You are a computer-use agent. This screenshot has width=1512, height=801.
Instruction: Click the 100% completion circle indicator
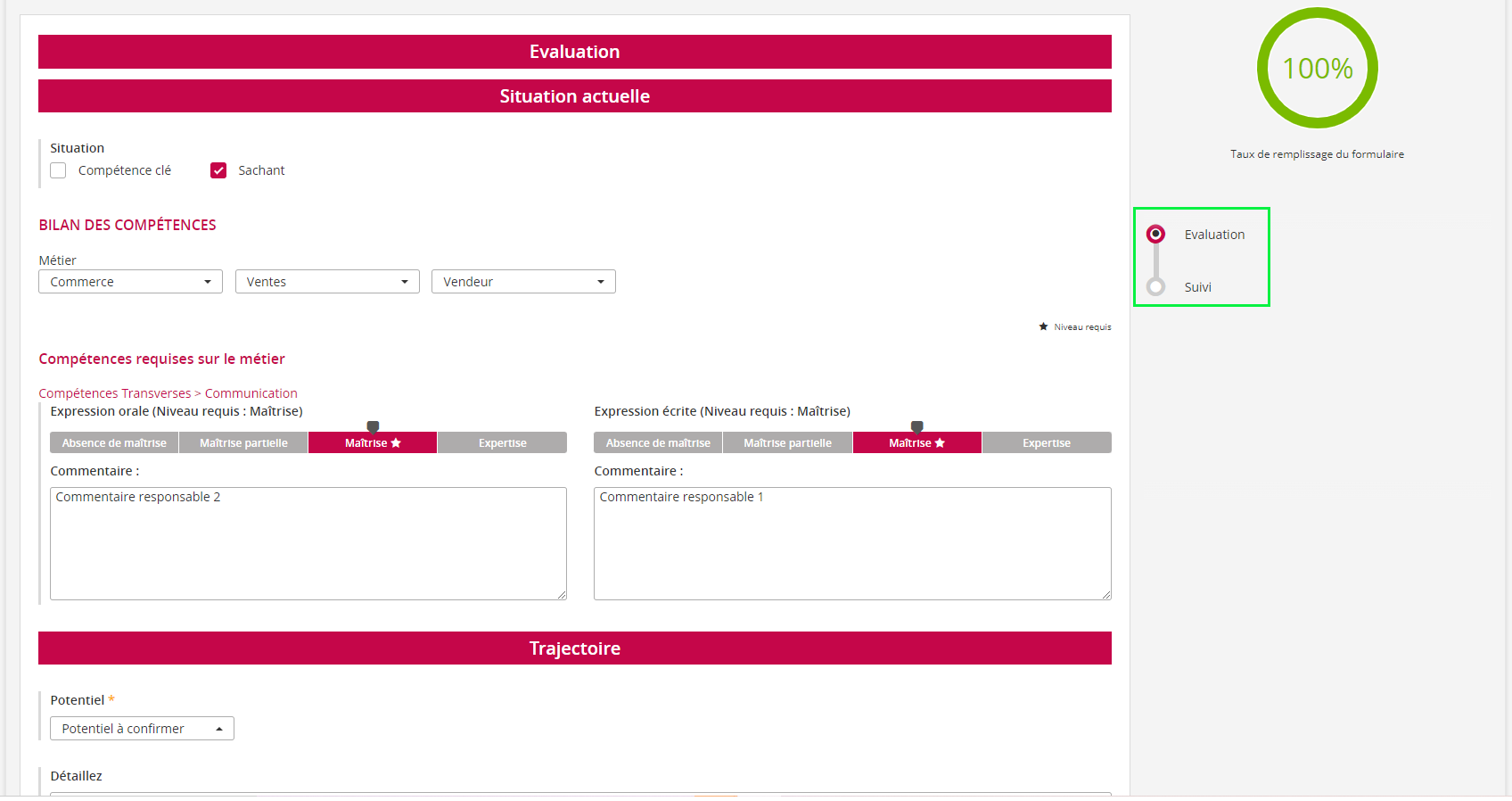point(1317,69)
